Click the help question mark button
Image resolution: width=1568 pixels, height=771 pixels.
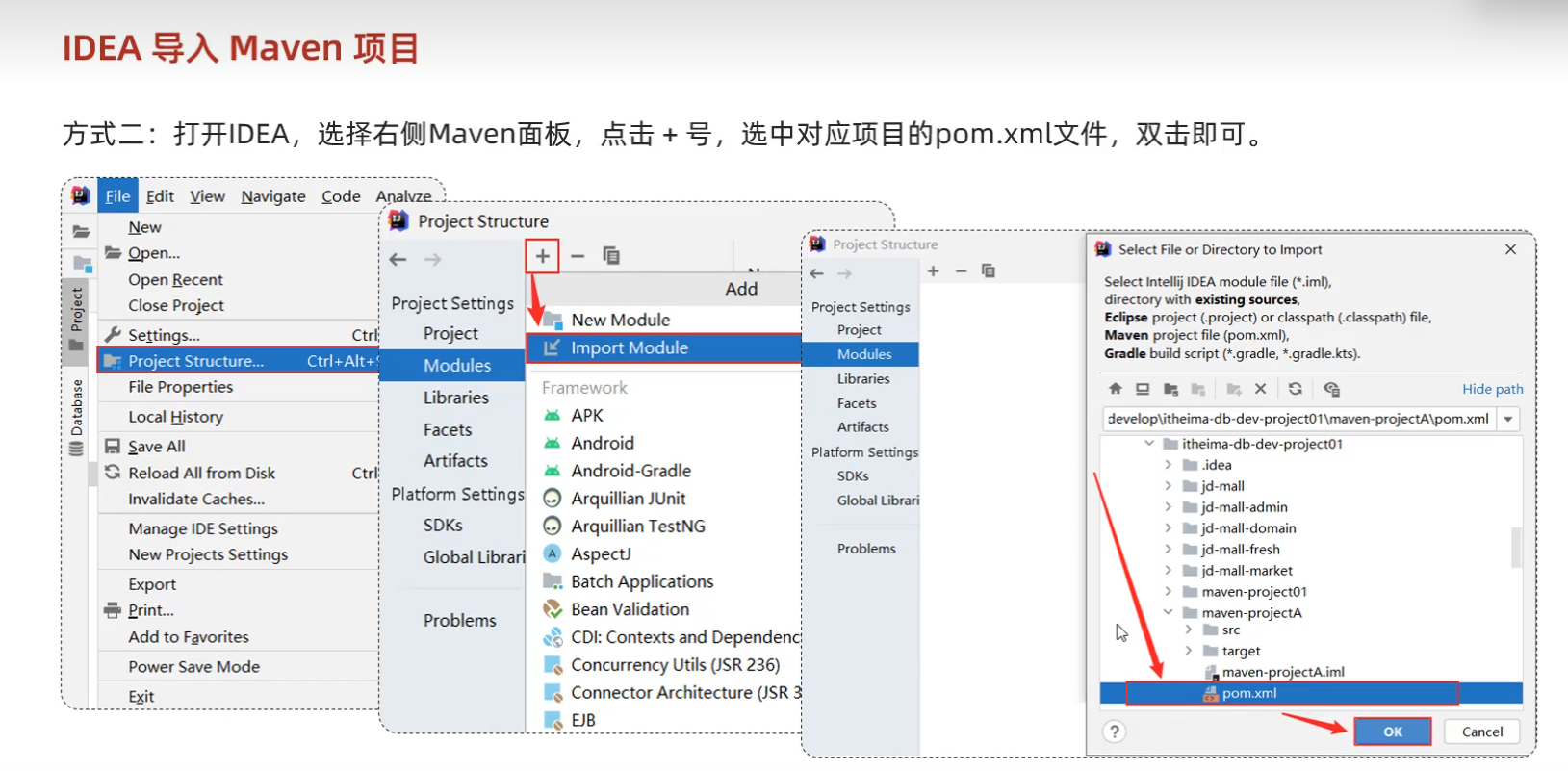pyautogui.click(x=1114, y=732)
